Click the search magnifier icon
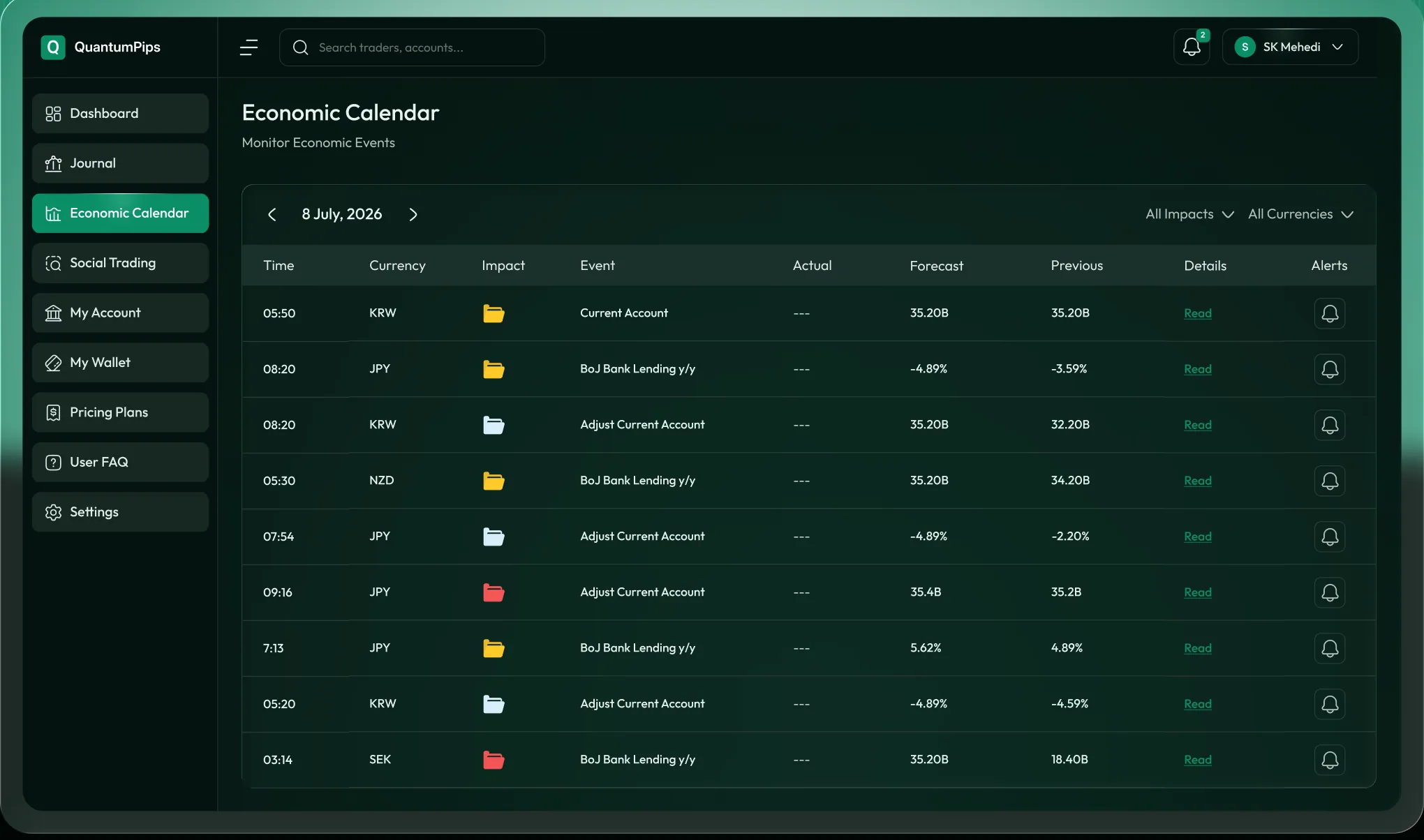The height and width of the screenshot is (840, 1424). pos(301,47)
